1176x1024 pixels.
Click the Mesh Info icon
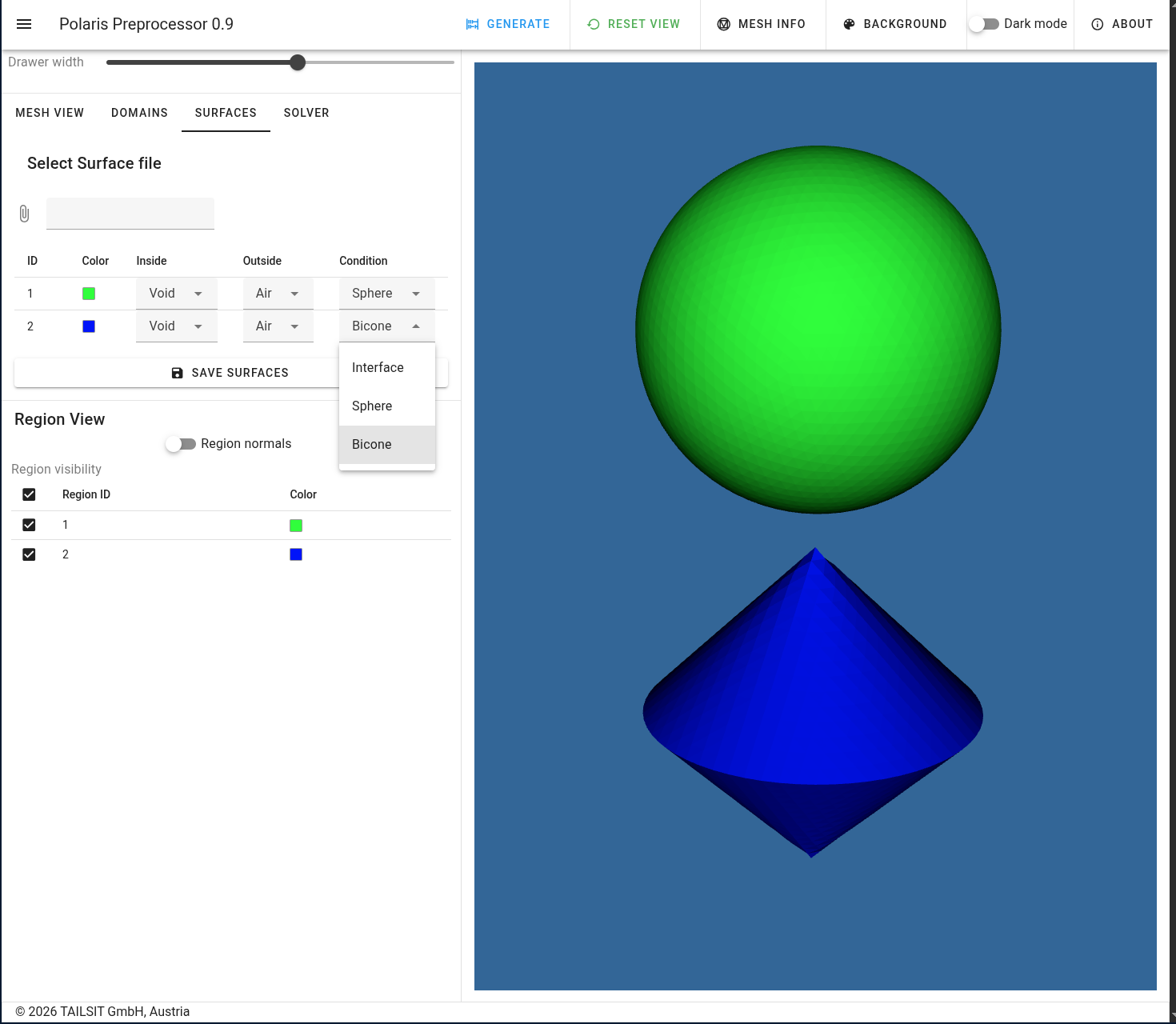tap(724, 24)
